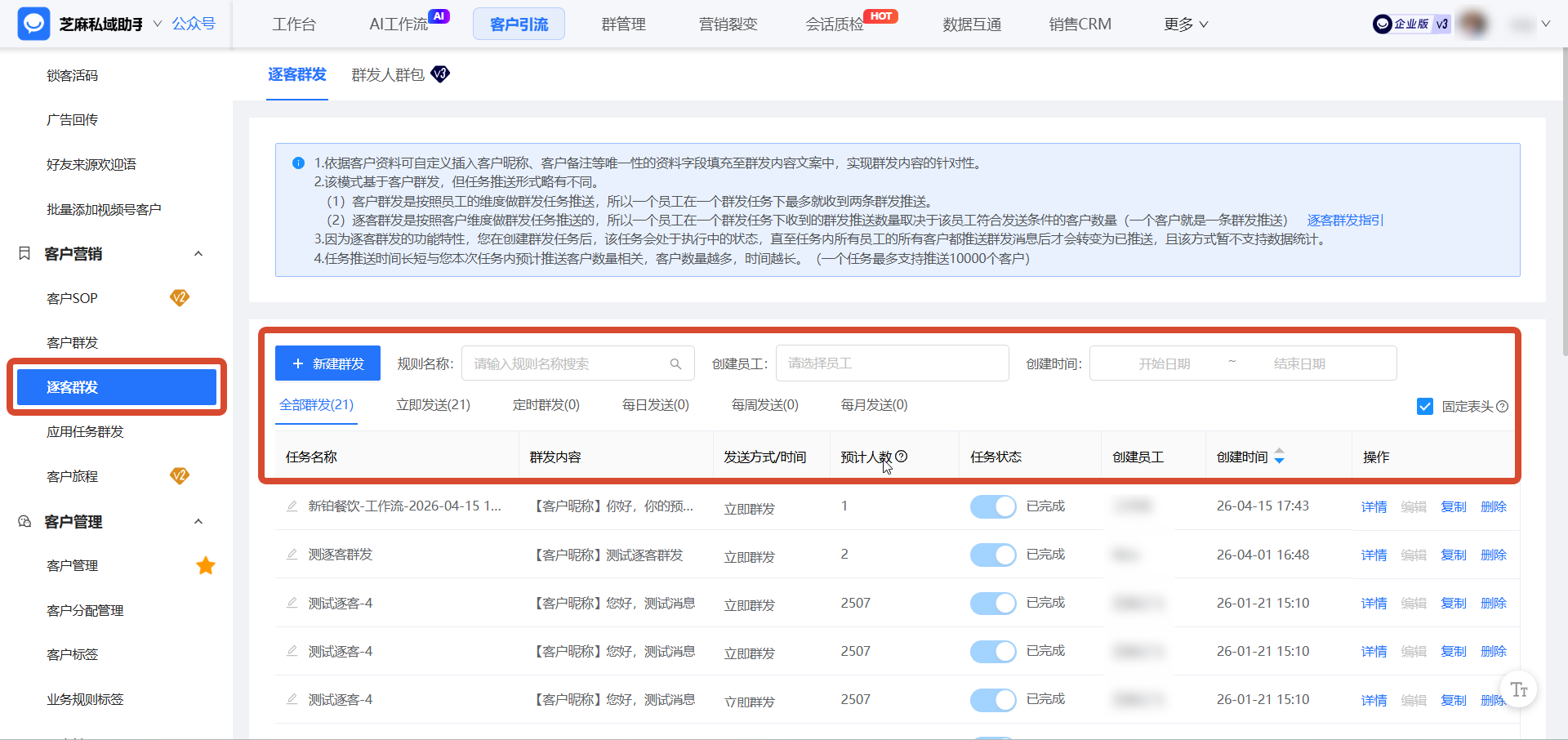This screenshot has width=1568, height=740.
Task: Open 批量添加视频号客户 in sidebar
Action: coord(104,209)
